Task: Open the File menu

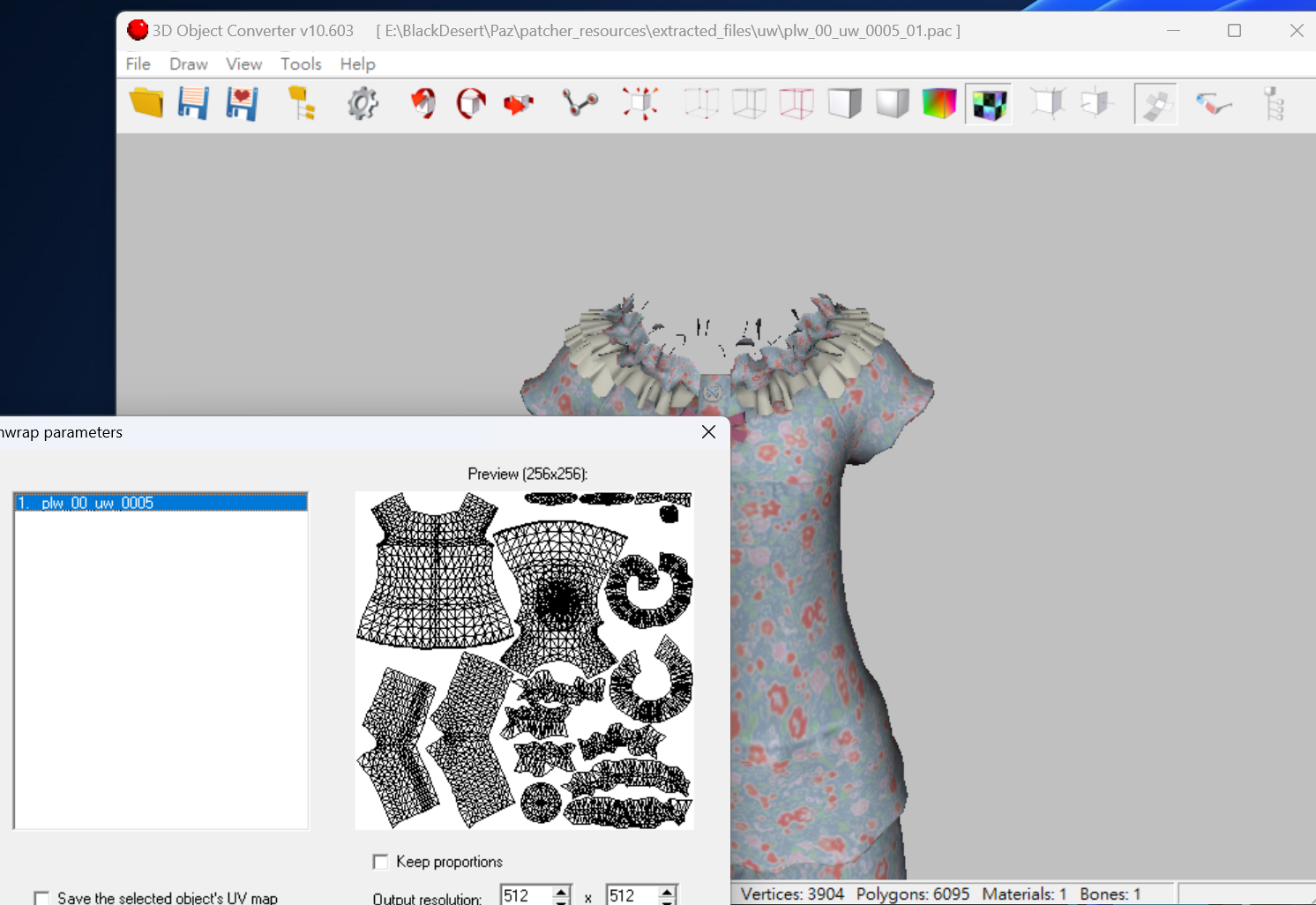Action: pyautogui.click(x=138, y=64)
